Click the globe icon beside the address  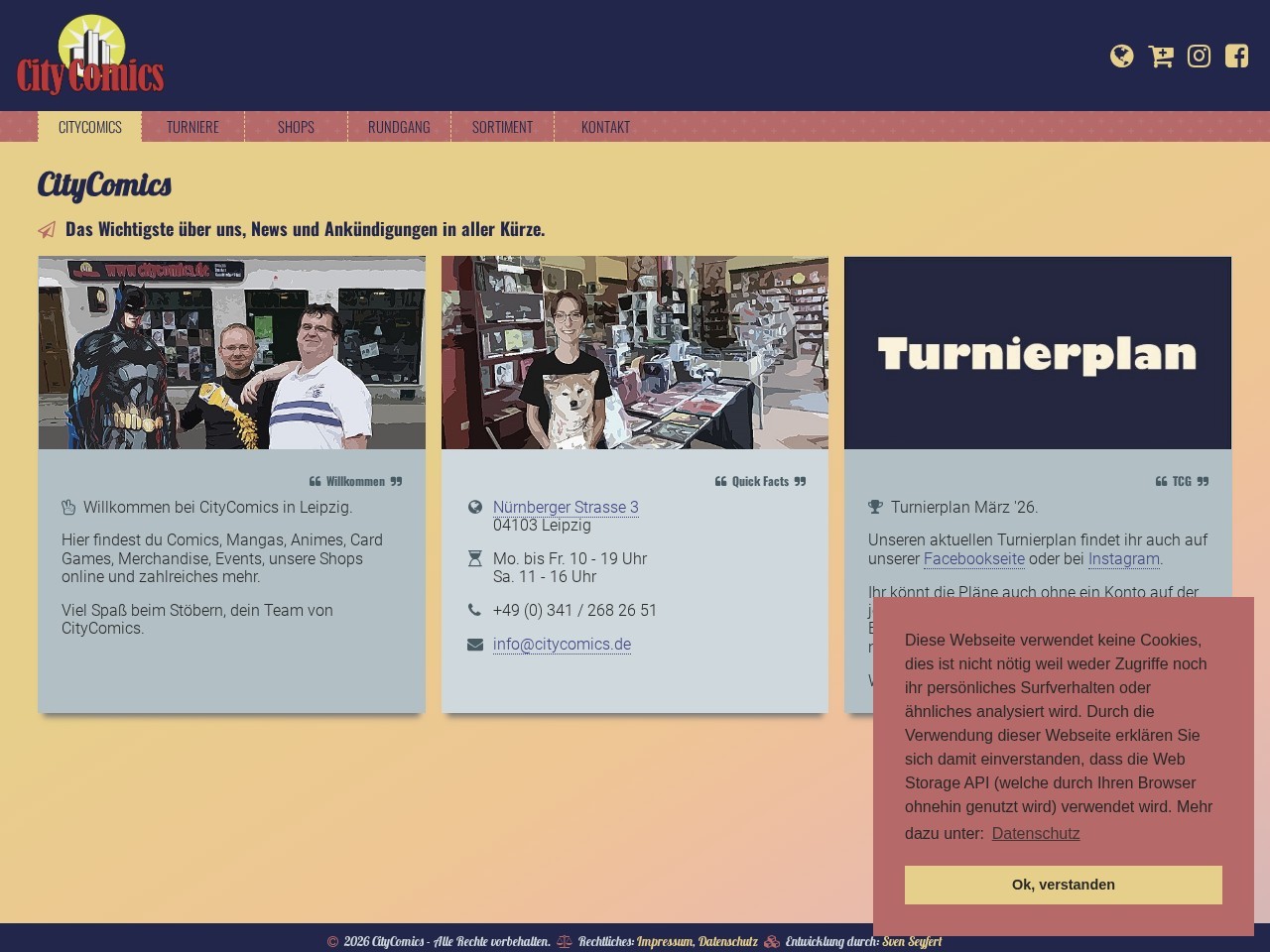point(474,507)
